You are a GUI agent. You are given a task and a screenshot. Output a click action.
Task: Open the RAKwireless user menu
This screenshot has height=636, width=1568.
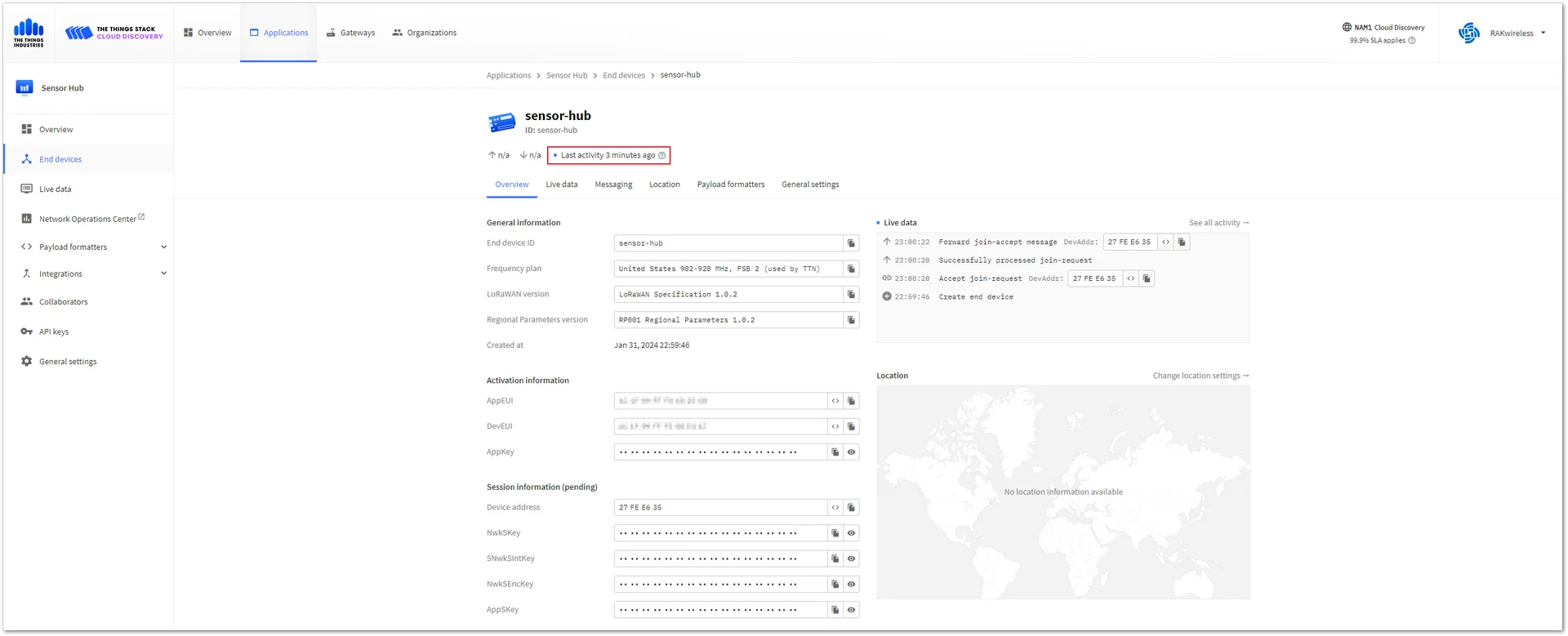tap(1502, 33)
